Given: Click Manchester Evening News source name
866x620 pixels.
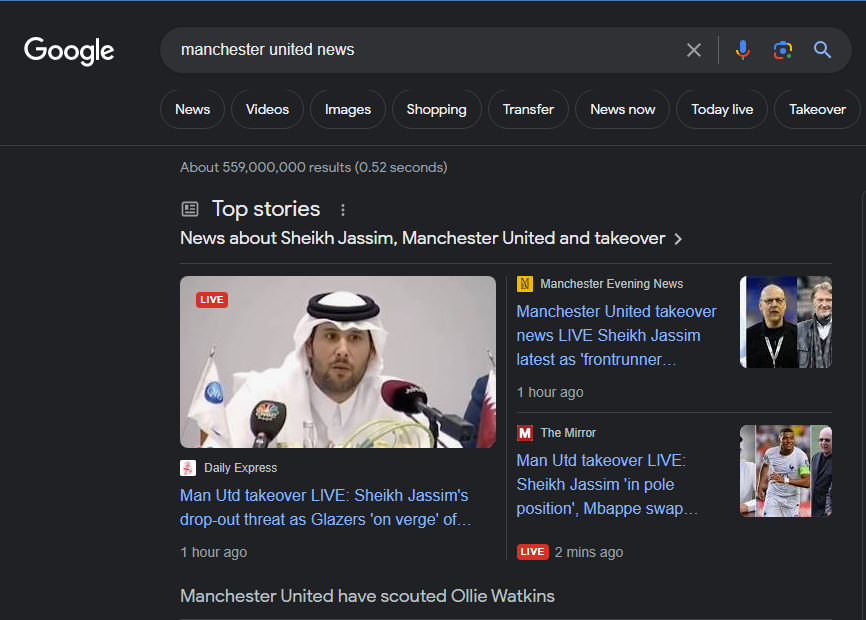Looking at the screenshot, I should point(611,284).
